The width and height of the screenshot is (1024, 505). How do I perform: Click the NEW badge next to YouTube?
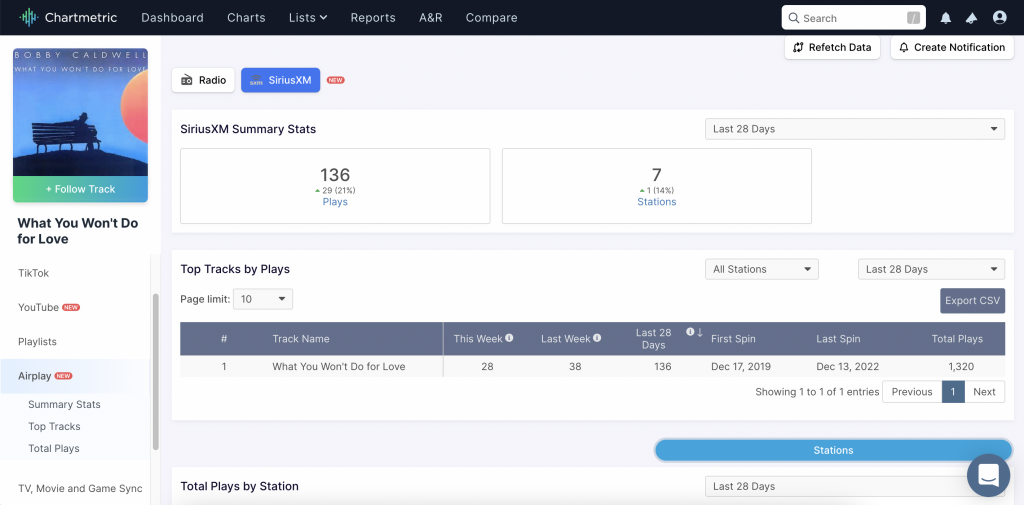coord(71,307)
